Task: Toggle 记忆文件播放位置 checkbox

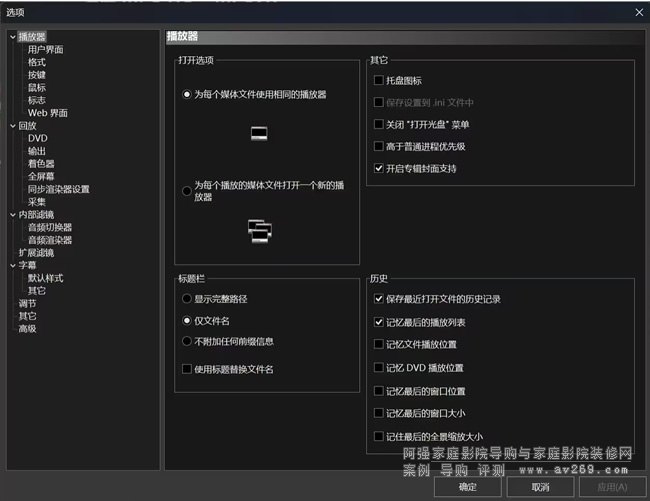Action: (379, 344)
